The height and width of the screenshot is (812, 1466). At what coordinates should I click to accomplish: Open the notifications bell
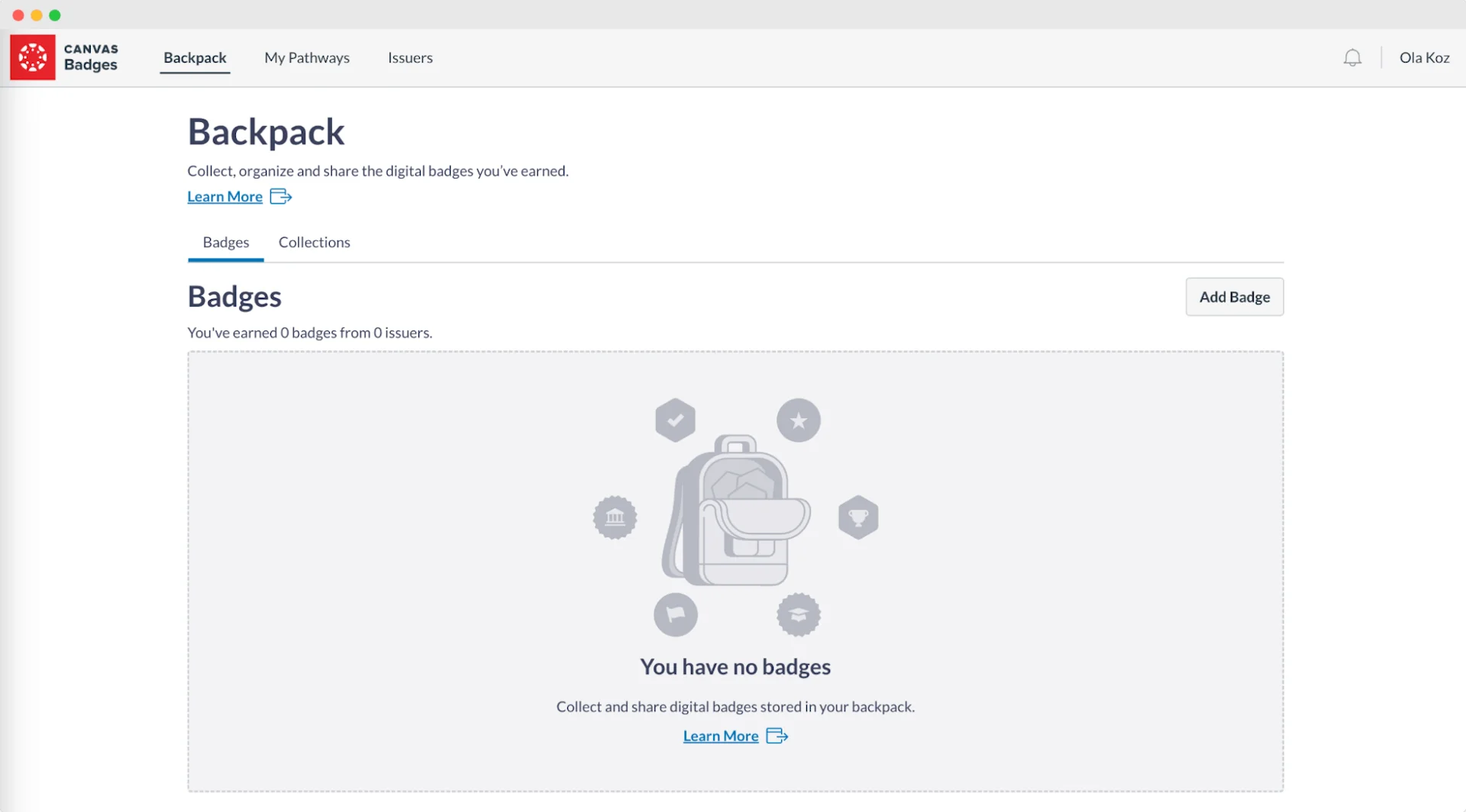[1352, 58]
